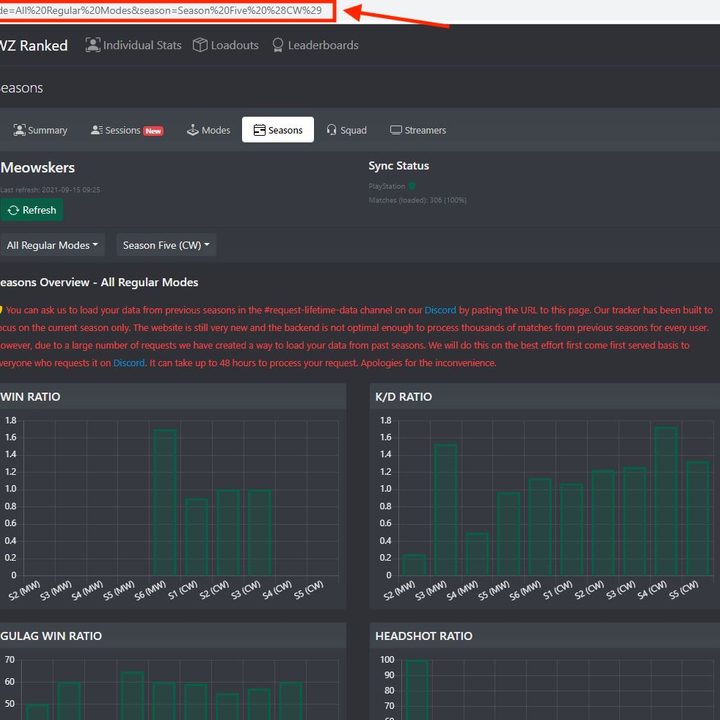Open the WZ Ranked home link
Screen dimensions: 720x720
34,45
